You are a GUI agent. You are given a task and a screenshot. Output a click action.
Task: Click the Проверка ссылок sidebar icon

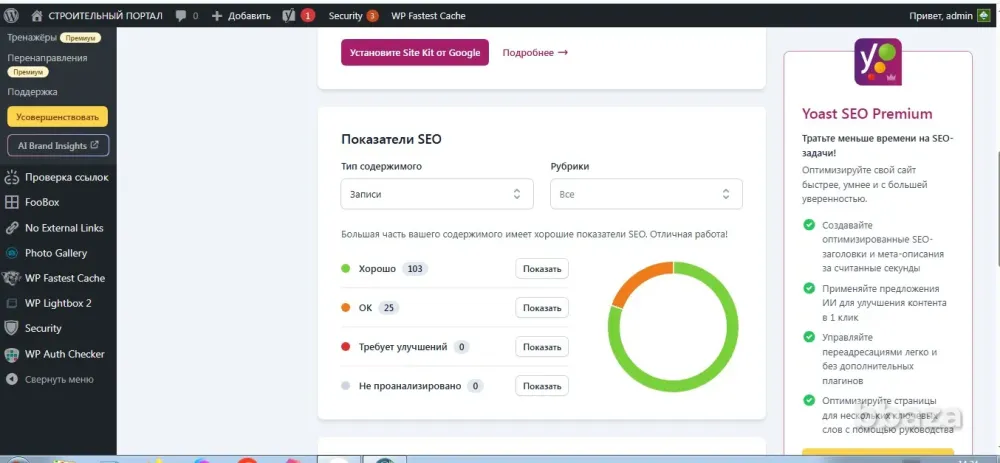(x=11, y=177)
